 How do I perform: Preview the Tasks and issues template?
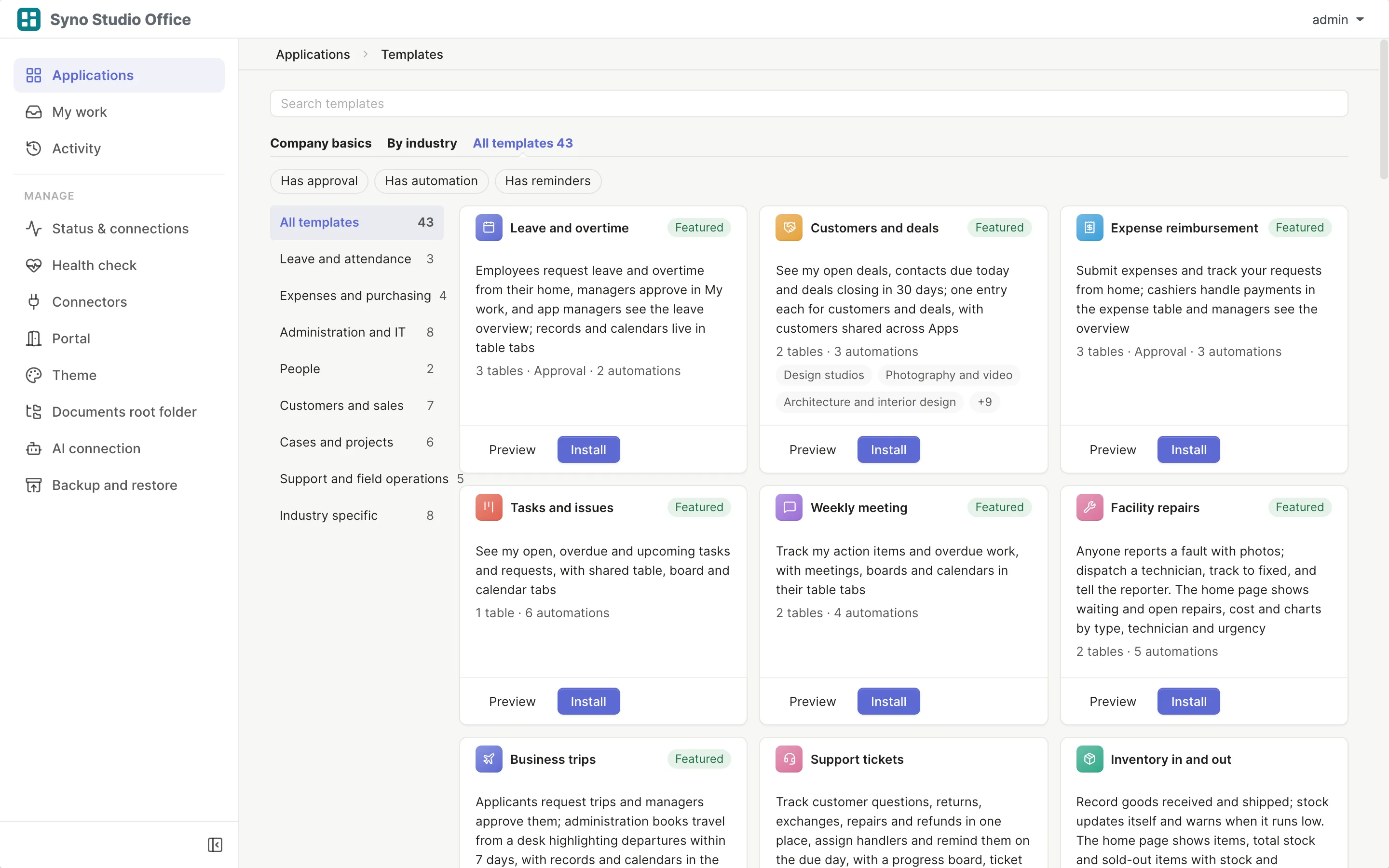pyautogui.click(x=512, y=701)
